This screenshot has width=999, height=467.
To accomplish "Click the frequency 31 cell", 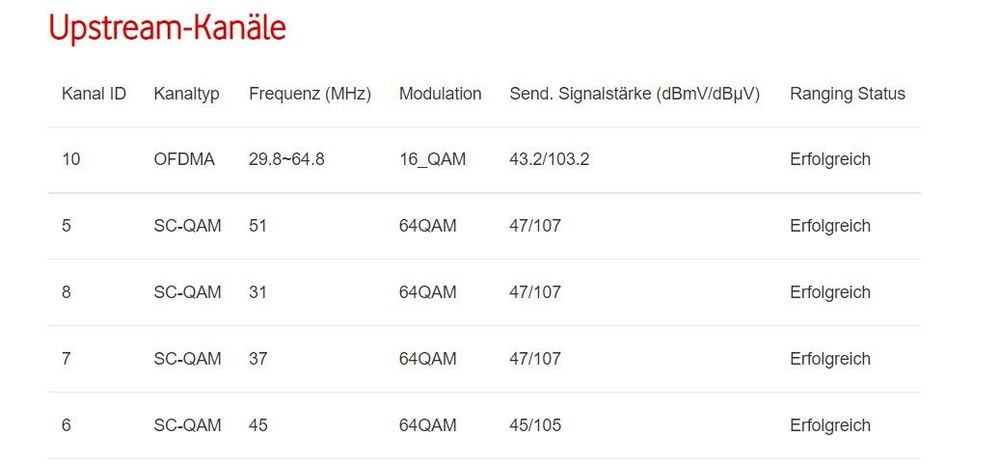I will coord(258,292).
